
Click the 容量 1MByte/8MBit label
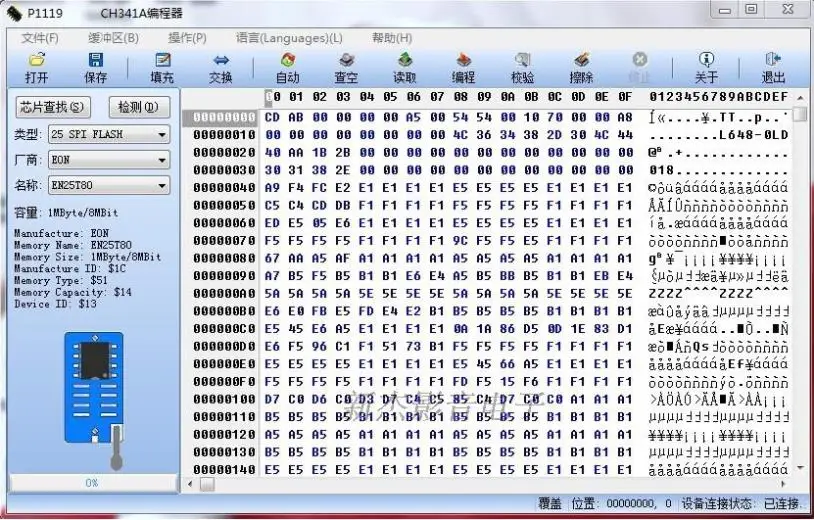[x=66, y=213]
